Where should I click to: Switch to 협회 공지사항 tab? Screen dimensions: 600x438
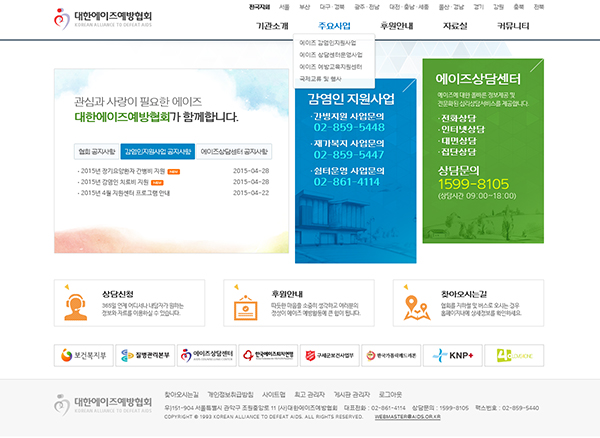point(97,151)
